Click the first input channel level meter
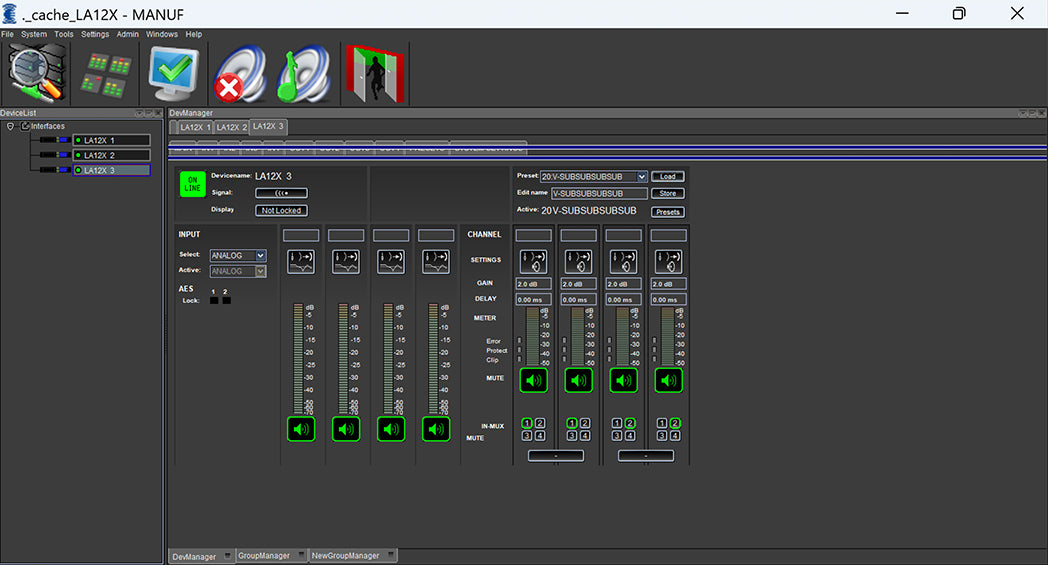This screenshot has width=1048, height=565. tap(297, 358)
